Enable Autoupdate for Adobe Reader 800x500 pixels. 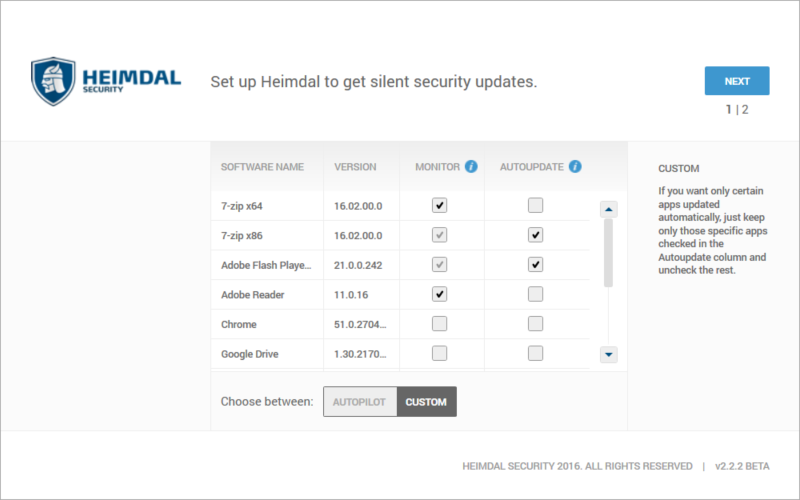(x=535, y=294)
